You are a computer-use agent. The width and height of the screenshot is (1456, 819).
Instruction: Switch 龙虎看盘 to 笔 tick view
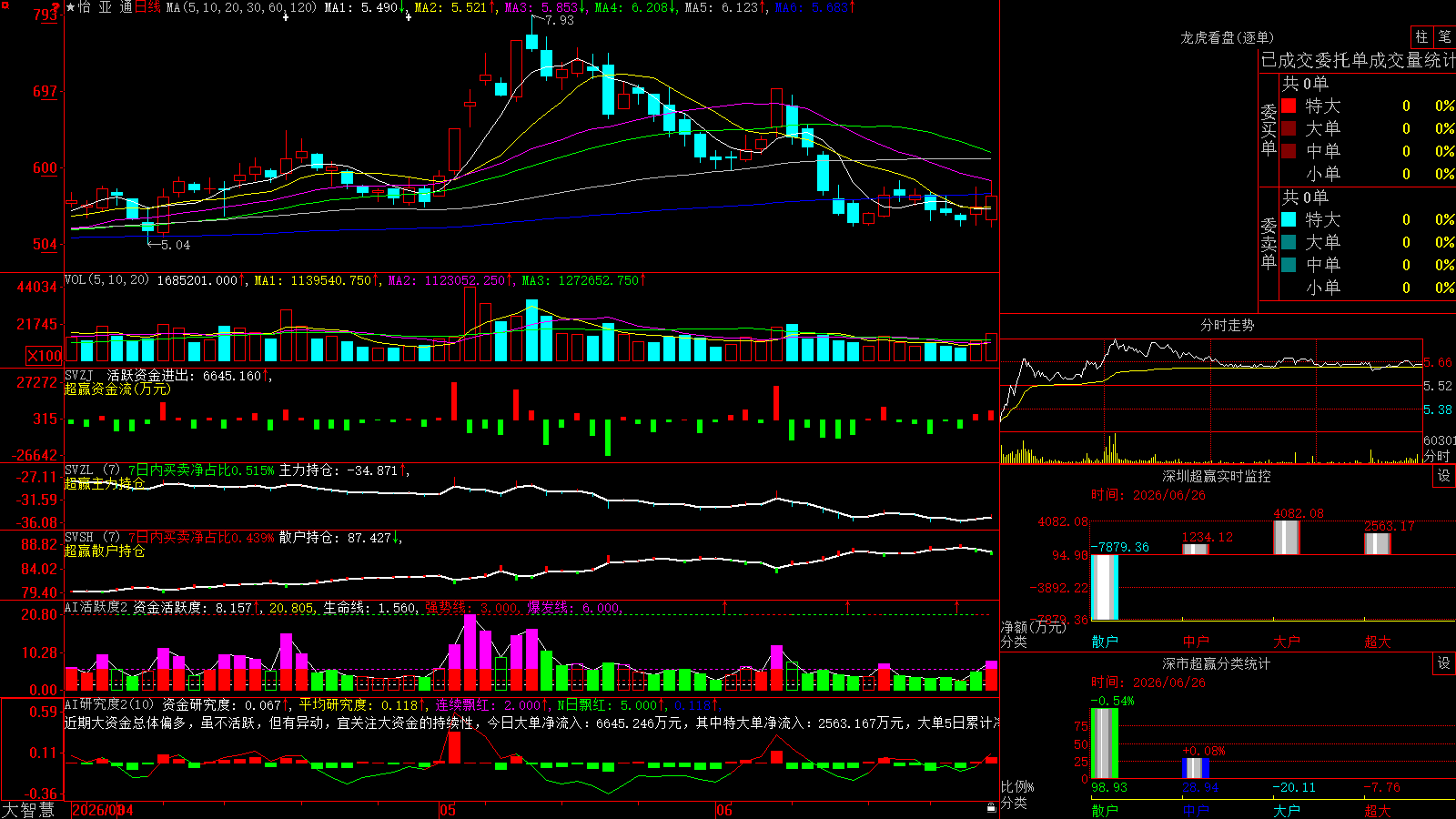coord(1444,36)
